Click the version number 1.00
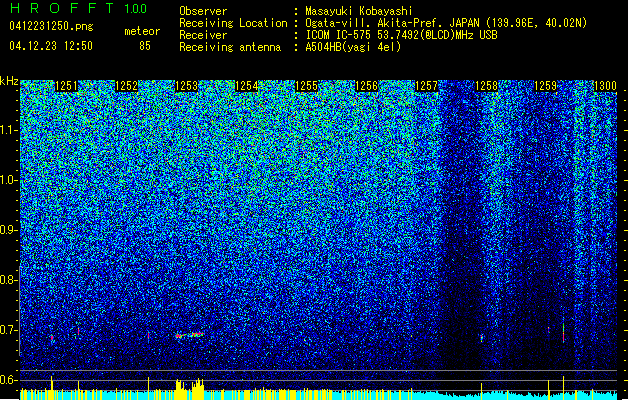Viewport: 629px width, 400px height. pos(136,9)
